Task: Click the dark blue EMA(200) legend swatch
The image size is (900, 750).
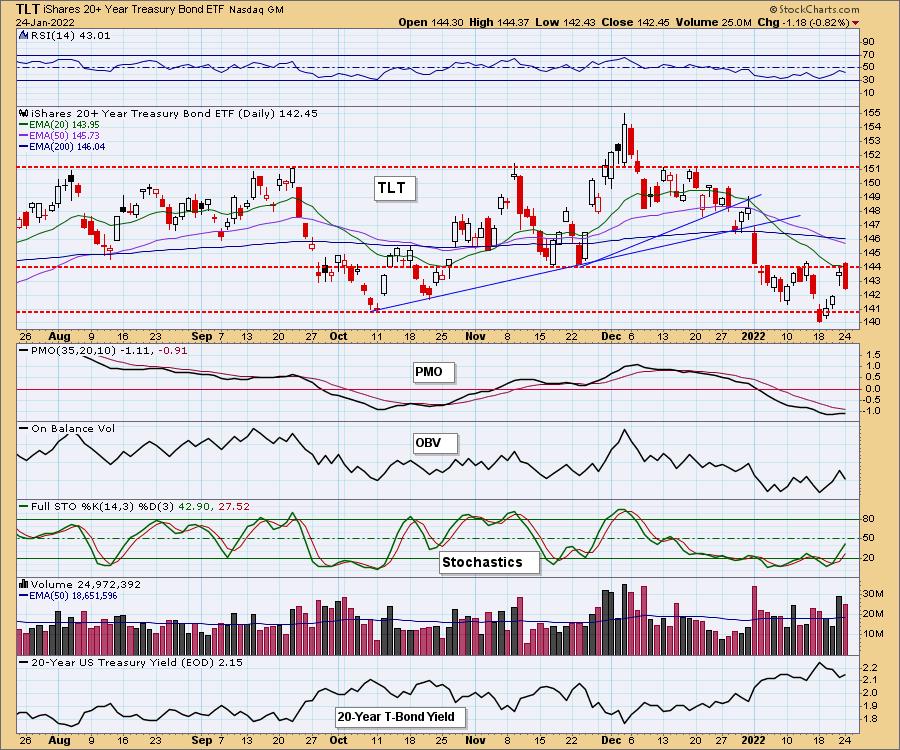Action: tap(24, 147)
